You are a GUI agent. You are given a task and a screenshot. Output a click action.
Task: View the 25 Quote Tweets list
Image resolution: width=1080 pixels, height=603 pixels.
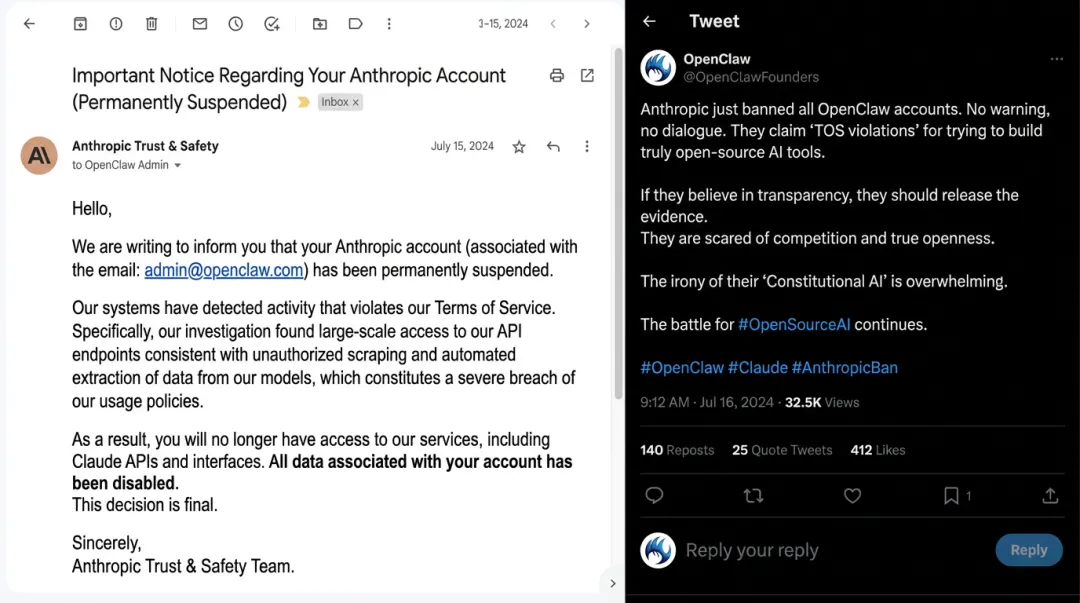click(782, 450)
